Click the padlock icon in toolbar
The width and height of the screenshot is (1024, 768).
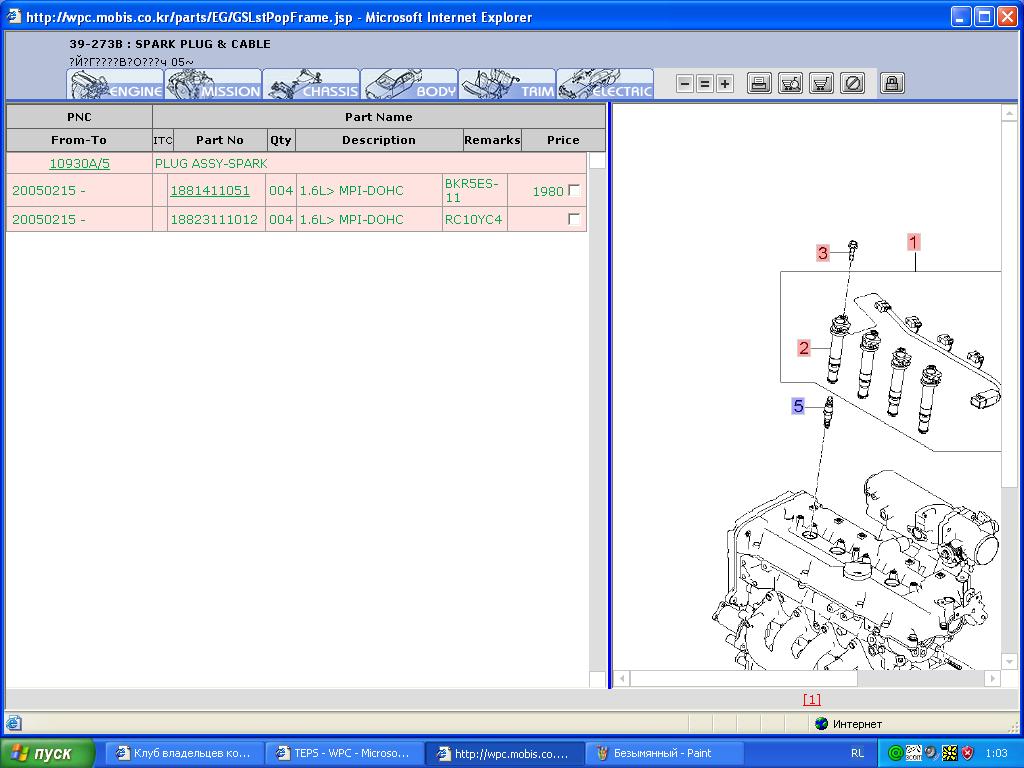[x=892, y=84]
